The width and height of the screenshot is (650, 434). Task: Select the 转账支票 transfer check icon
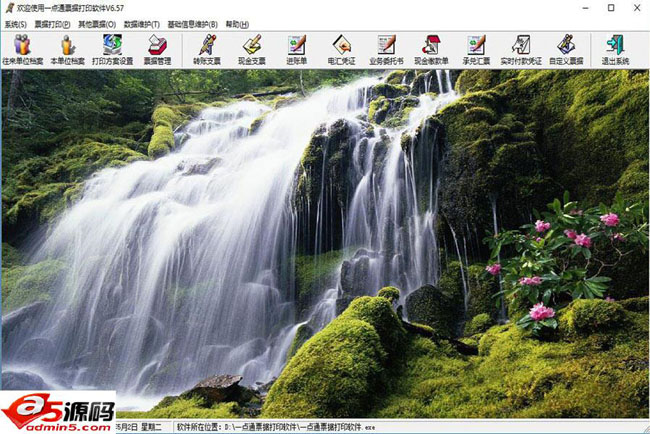coord(207,49)
